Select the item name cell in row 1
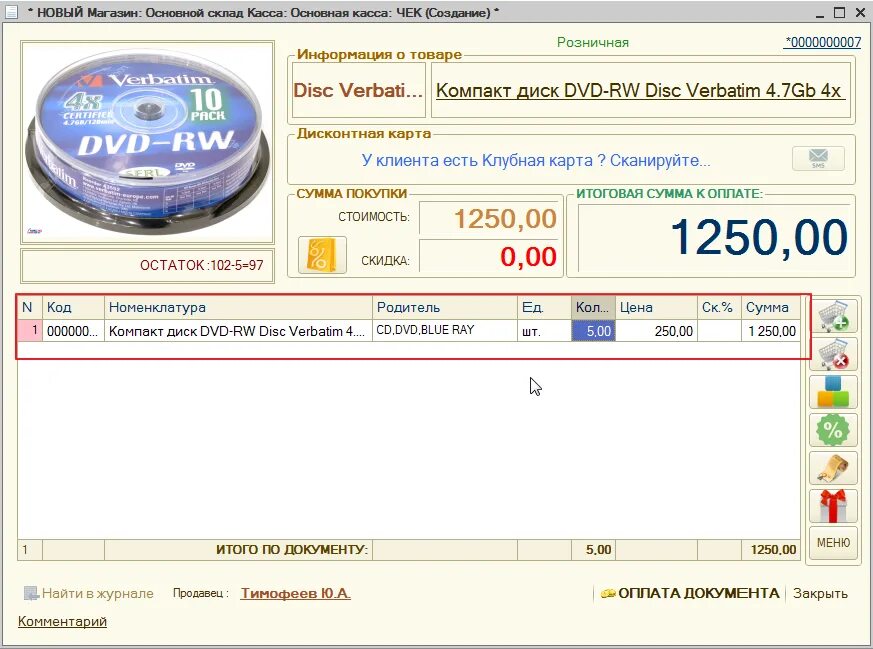 (238, 331)
